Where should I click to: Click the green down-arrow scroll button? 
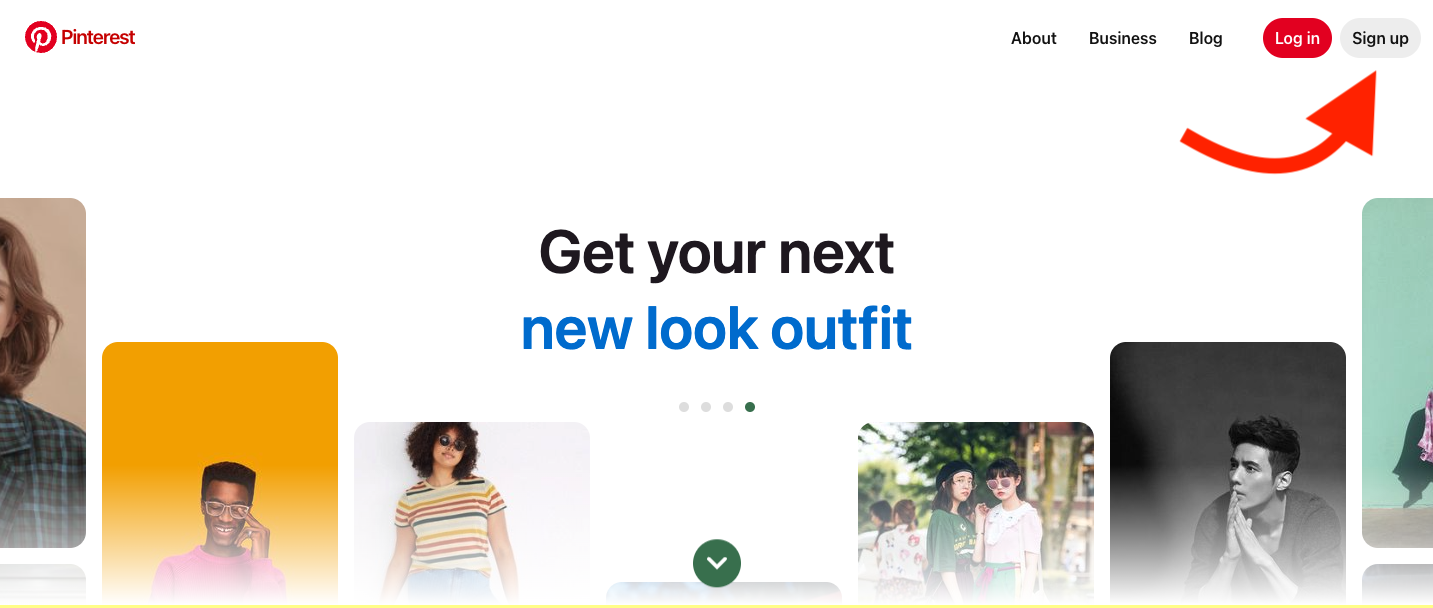[717, 563]
